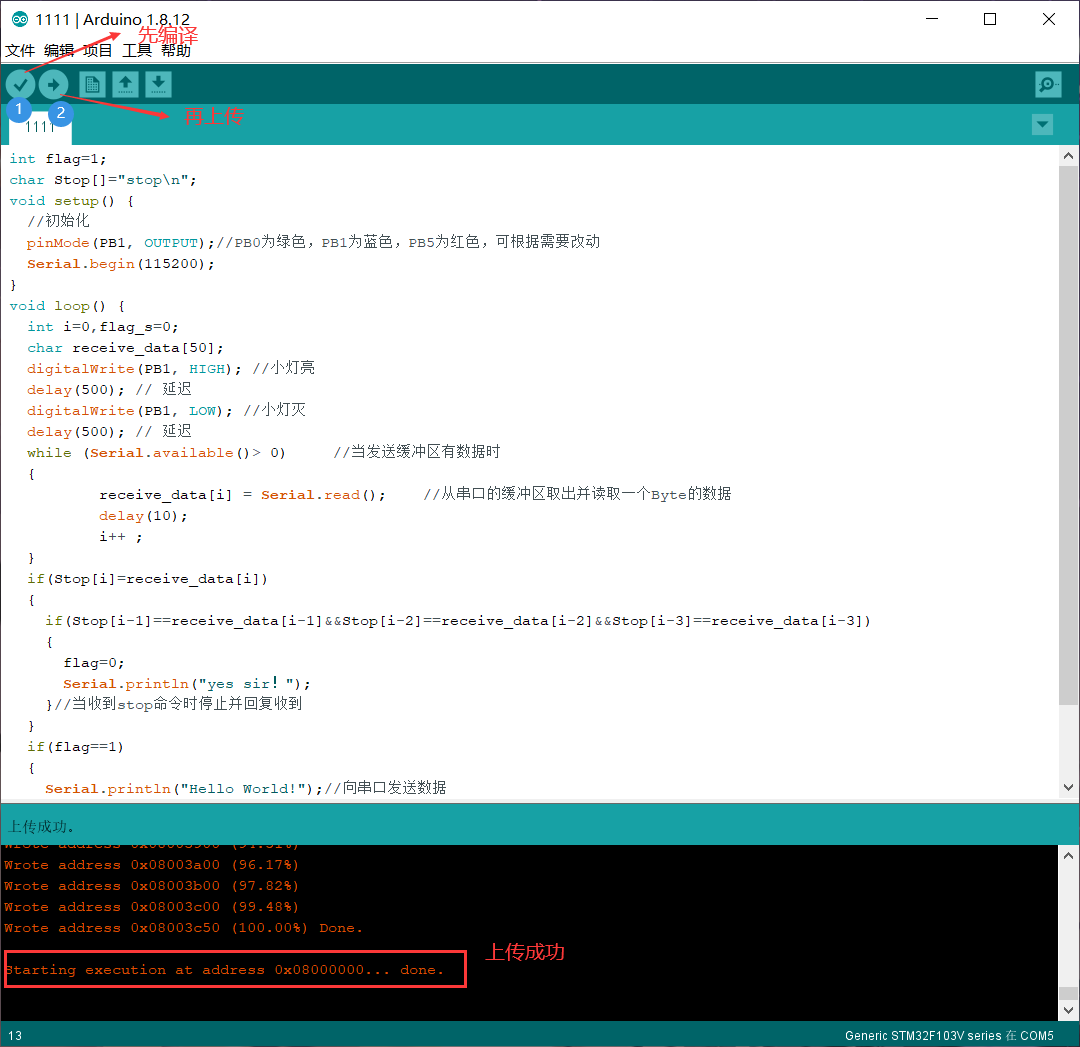Image resolution: width=1080 pixels, height=1047 pixels.
Task: Click the Verify (compile) checkmark icon
Action: coord(20,84)
